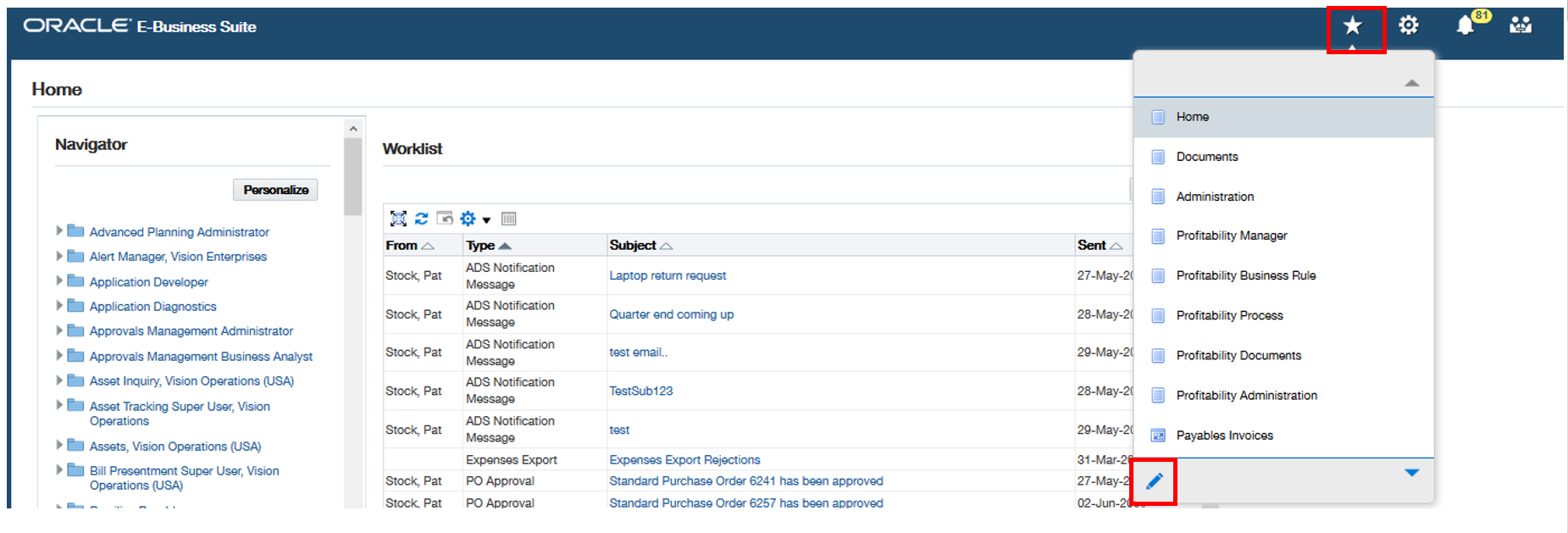Select Profitability Manager from favorites menu
Viewport: 1568px width, 533px height.
tap(1231, 236)
